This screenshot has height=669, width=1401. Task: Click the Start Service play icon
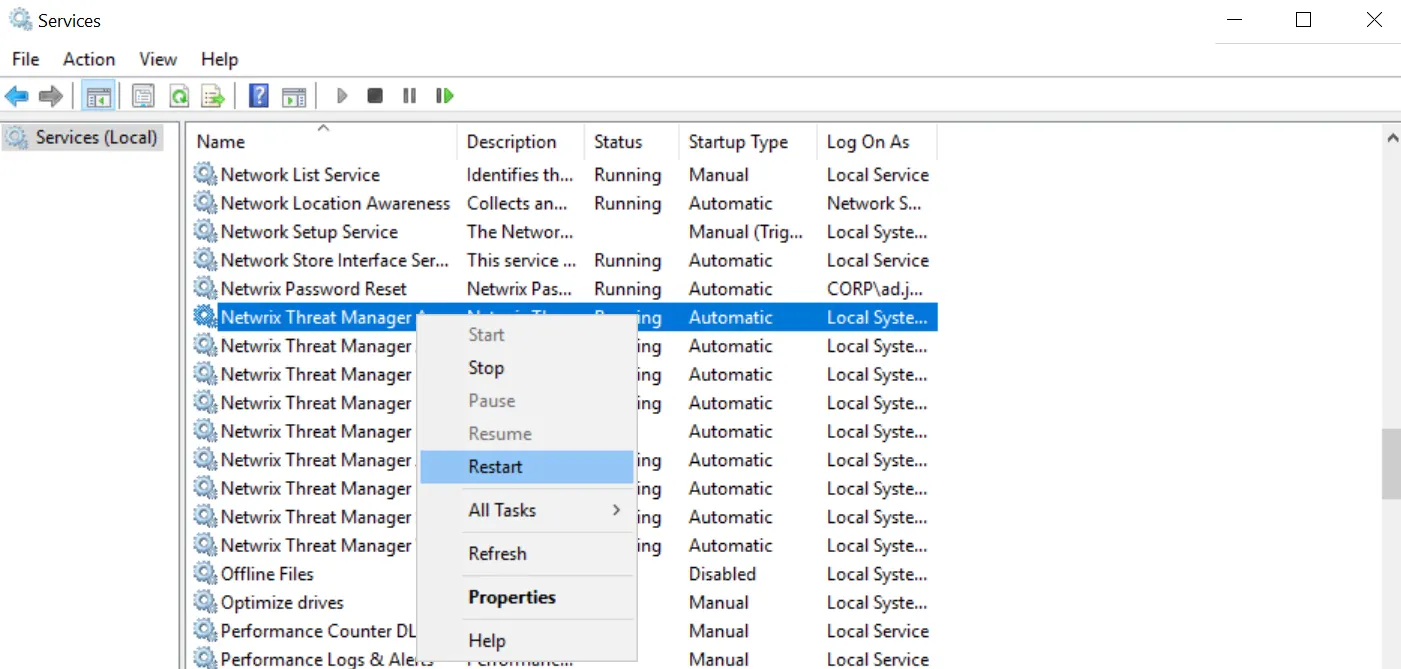342,96
